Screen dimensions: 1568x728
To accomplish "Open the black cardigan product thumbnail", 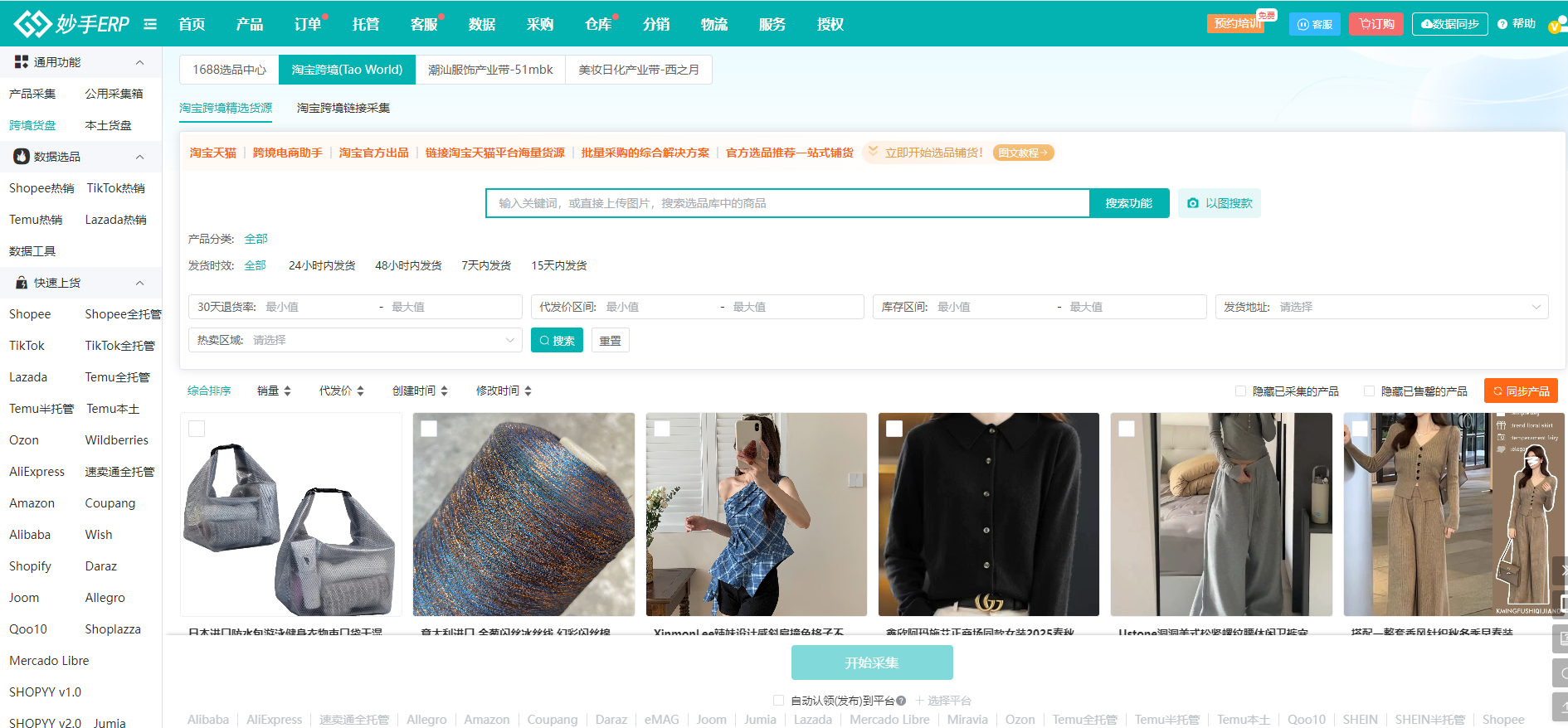I will point(989,514).
